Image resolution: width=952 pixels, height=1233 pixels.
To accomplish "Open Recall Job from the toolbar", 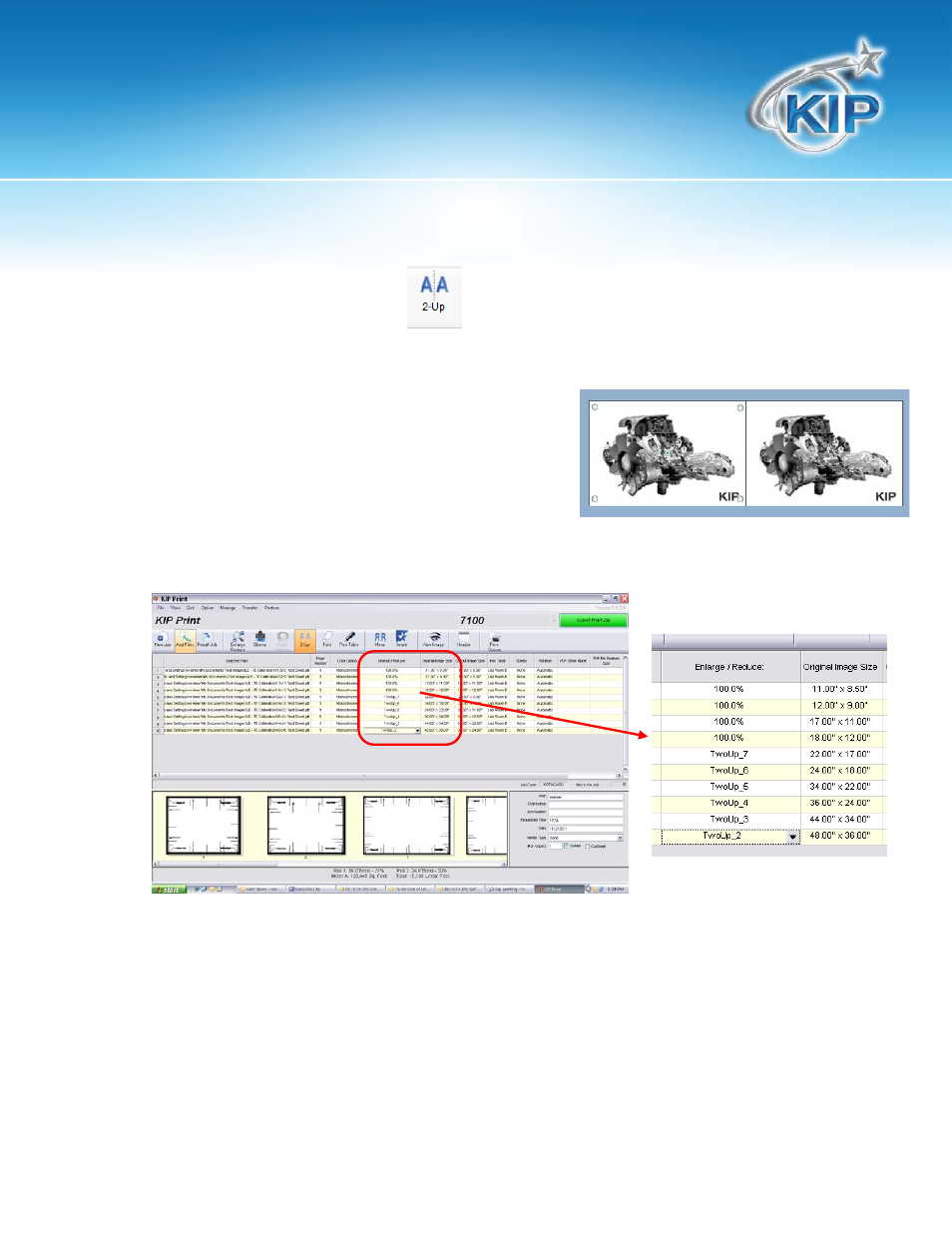I will [x=207, y=640].
